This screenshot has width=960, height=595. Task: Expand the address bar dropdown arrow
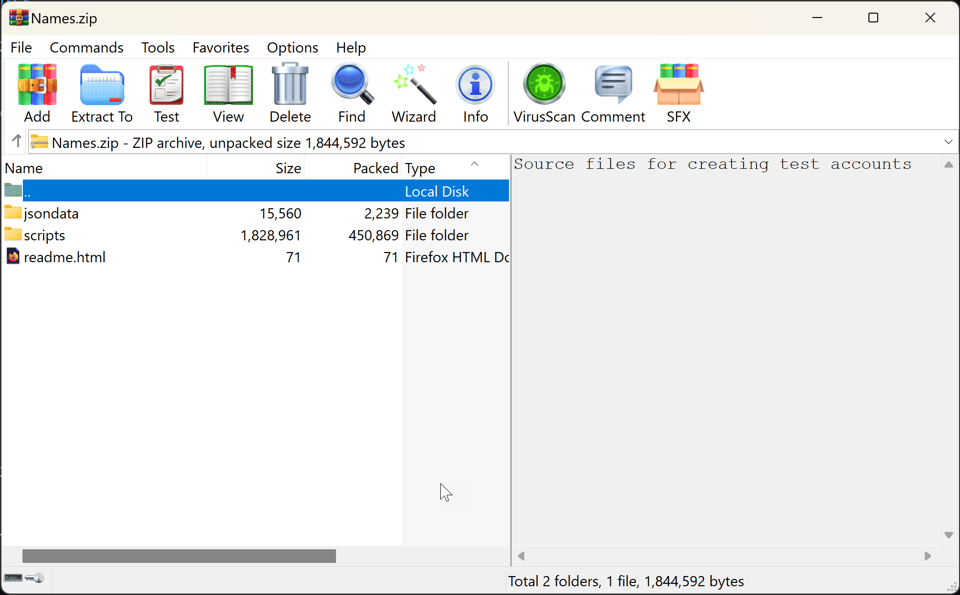pyautogui.click(x=948, y=142)
